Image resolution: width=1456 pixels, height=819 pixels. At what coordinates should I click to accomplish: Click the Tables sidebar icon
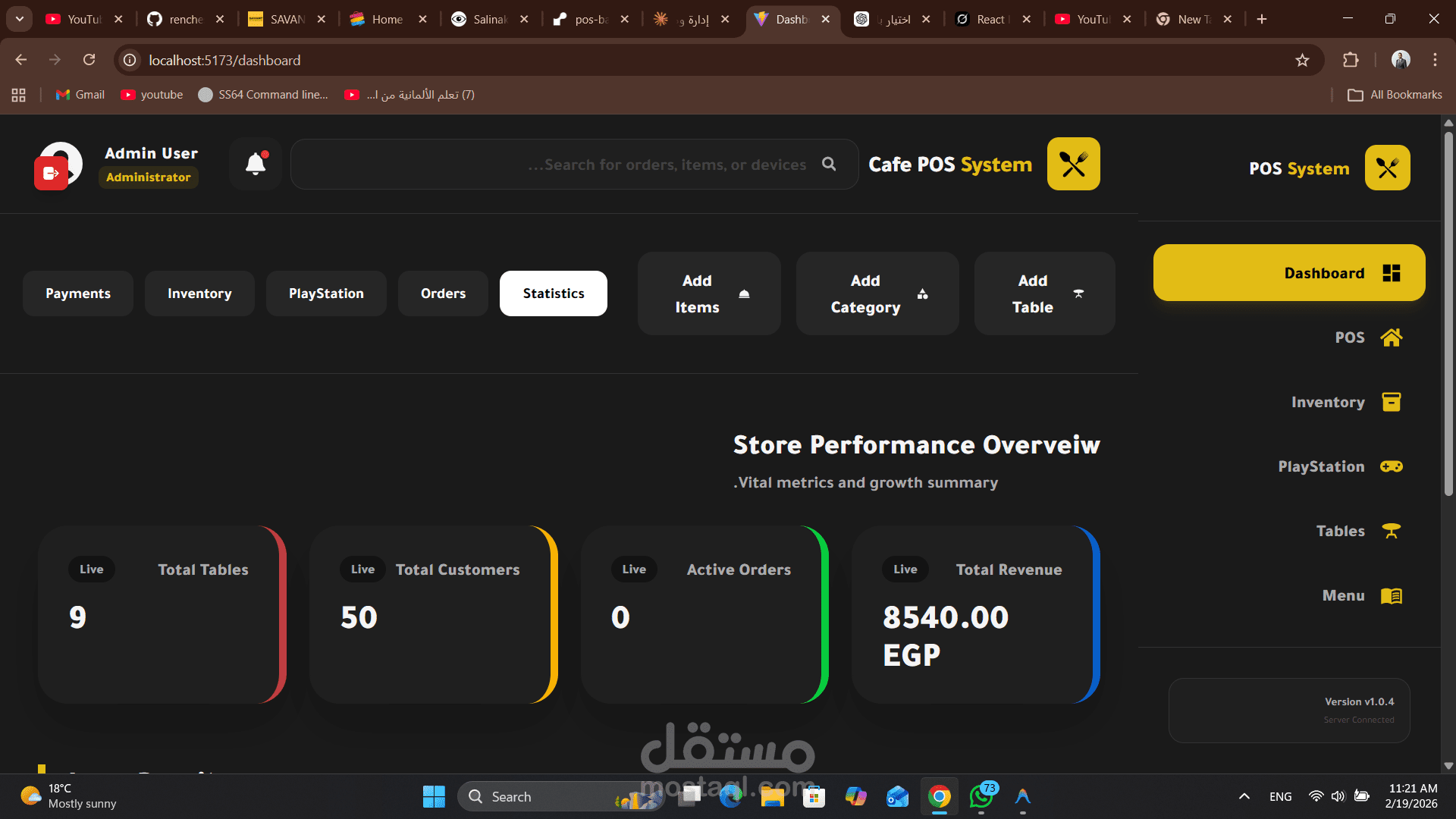[1391, 531]
